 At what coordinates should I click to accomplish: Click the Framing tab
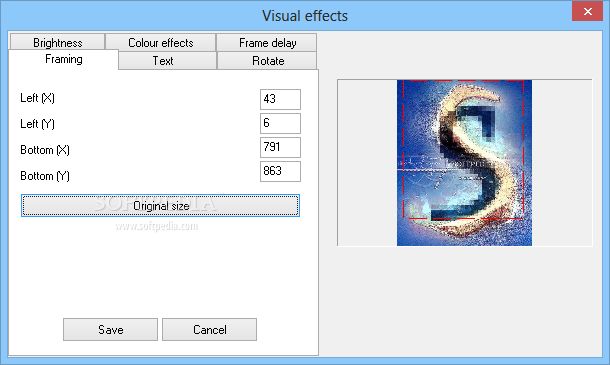pyautogui.click(x=63, y=59)
